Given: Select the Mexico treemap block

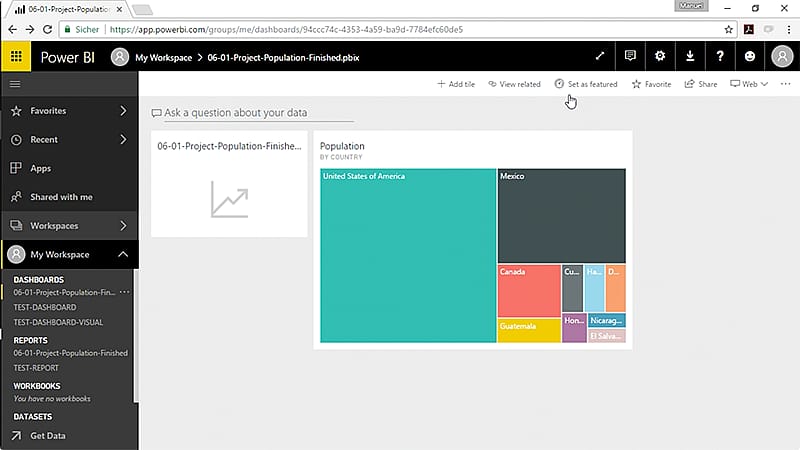Looking at the screenshot, I should click(562, 216).
